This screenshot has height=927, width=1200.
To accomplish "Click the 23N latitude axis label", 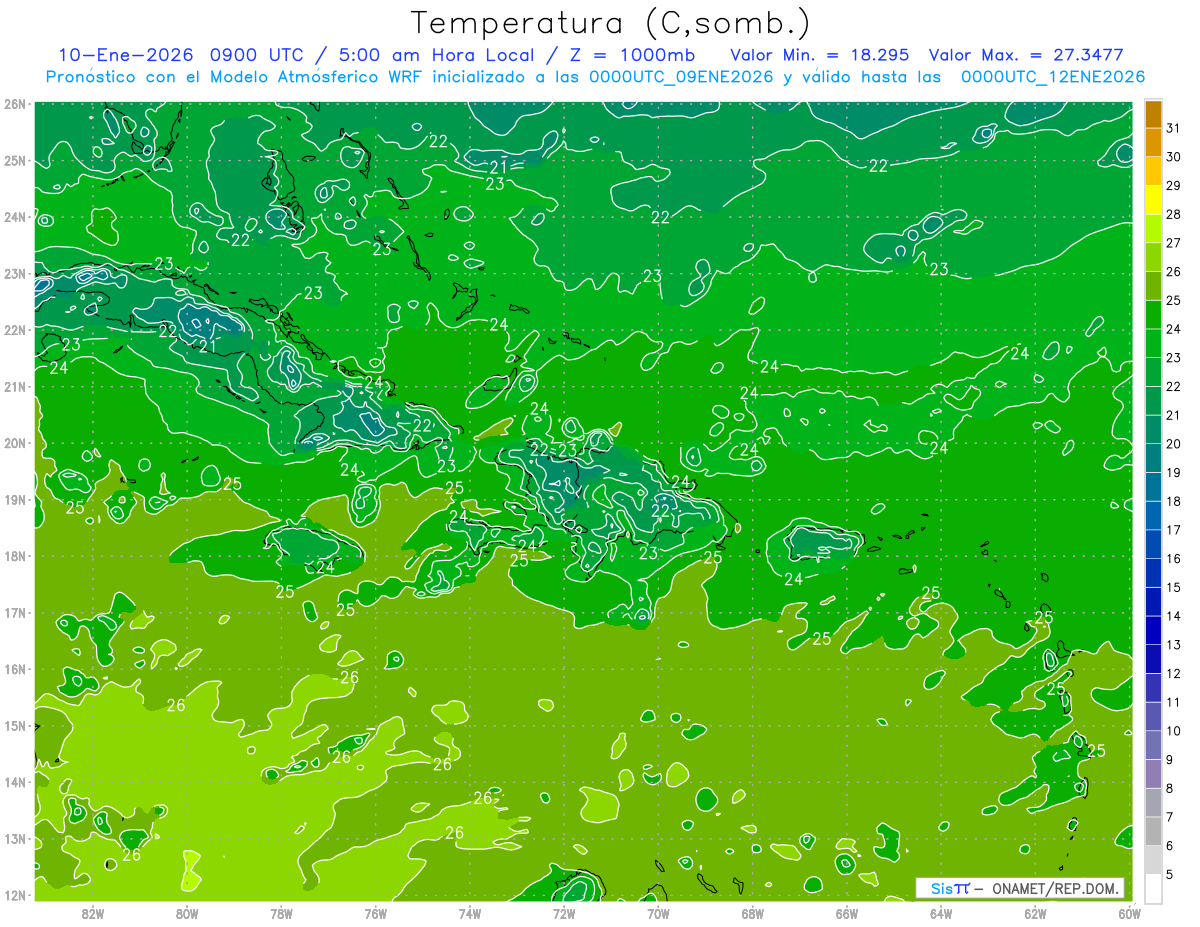I will (14, 274).
